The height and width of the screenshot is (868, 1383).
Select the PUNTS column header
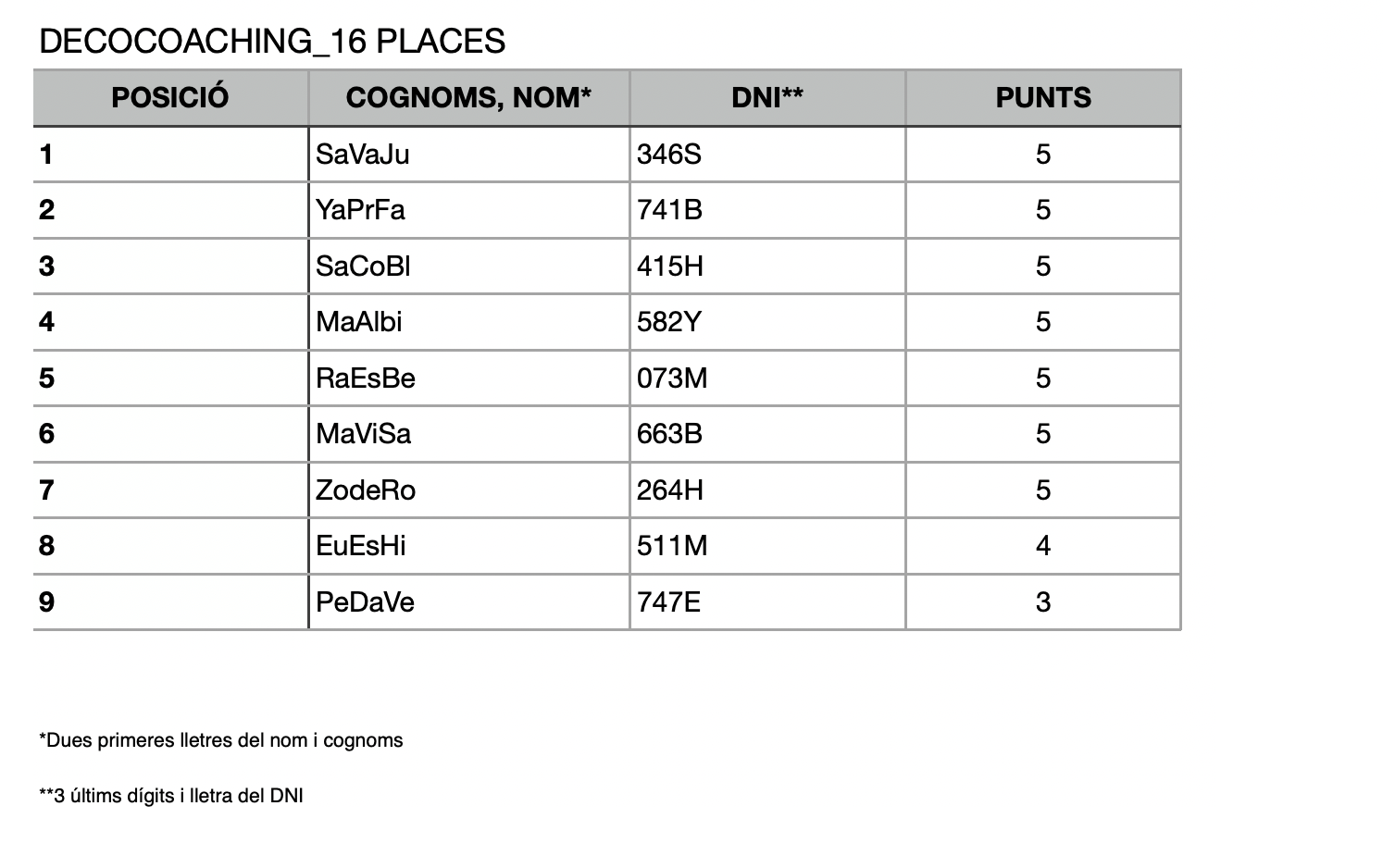click(x=1043, y=98)
